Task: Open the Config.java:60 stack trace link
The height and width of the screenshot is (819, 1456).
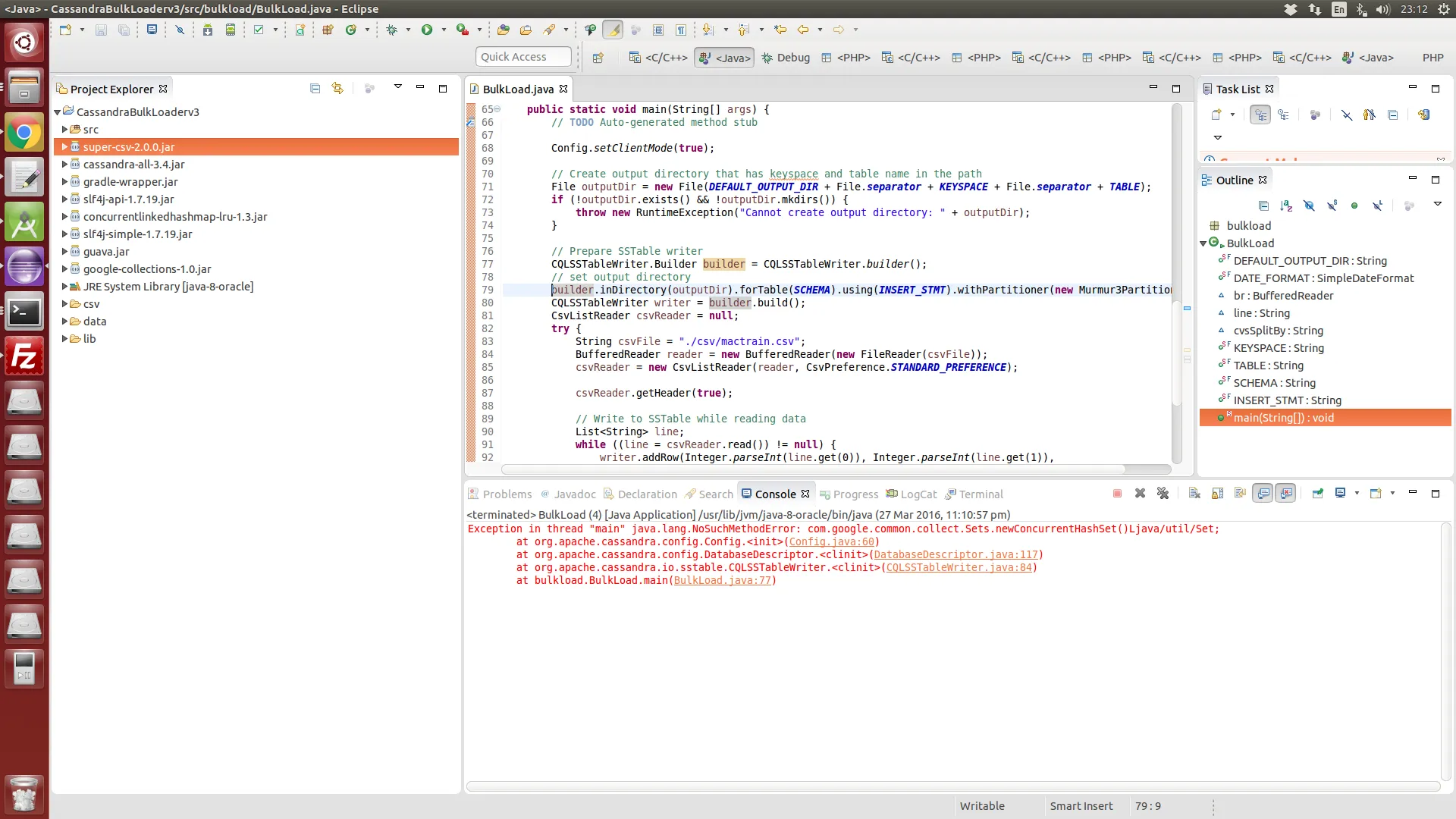Action: [x=832, y=542]
